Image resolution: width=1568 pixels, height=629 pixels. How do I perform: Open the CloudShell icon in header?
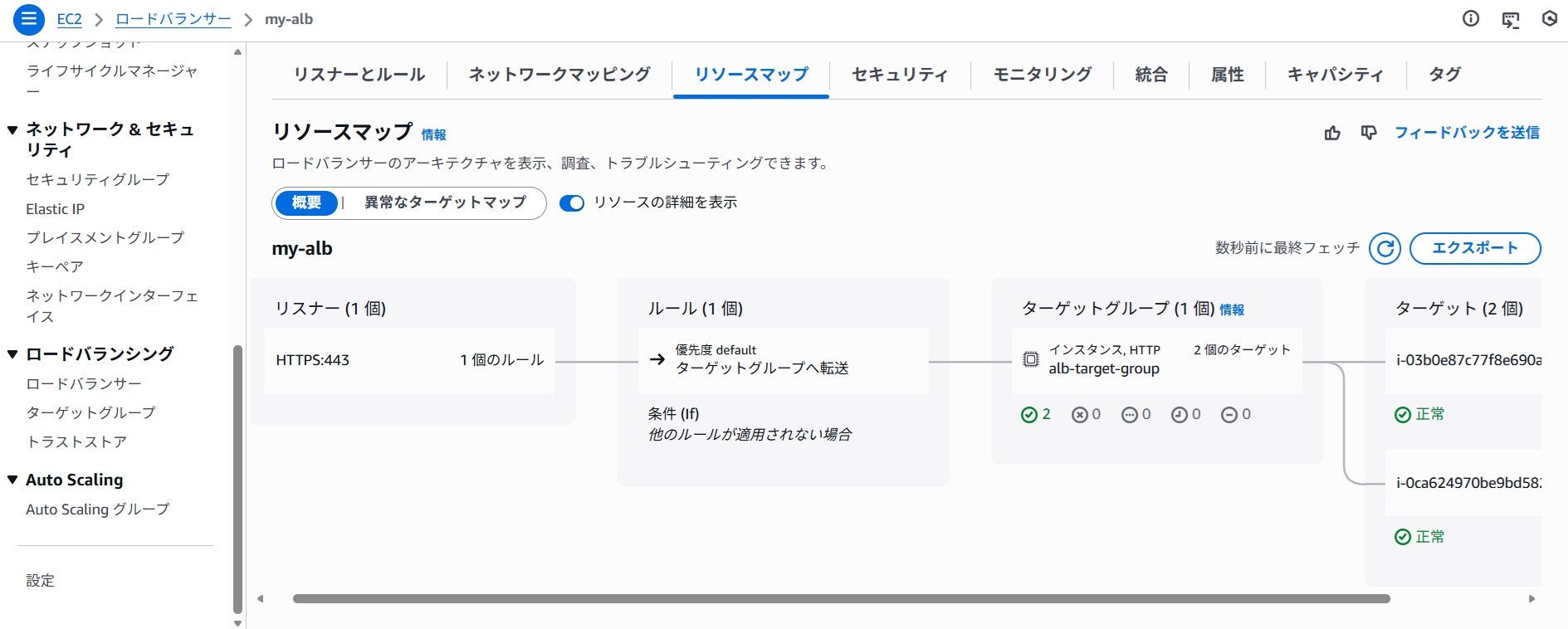[x=1511, y=19]
